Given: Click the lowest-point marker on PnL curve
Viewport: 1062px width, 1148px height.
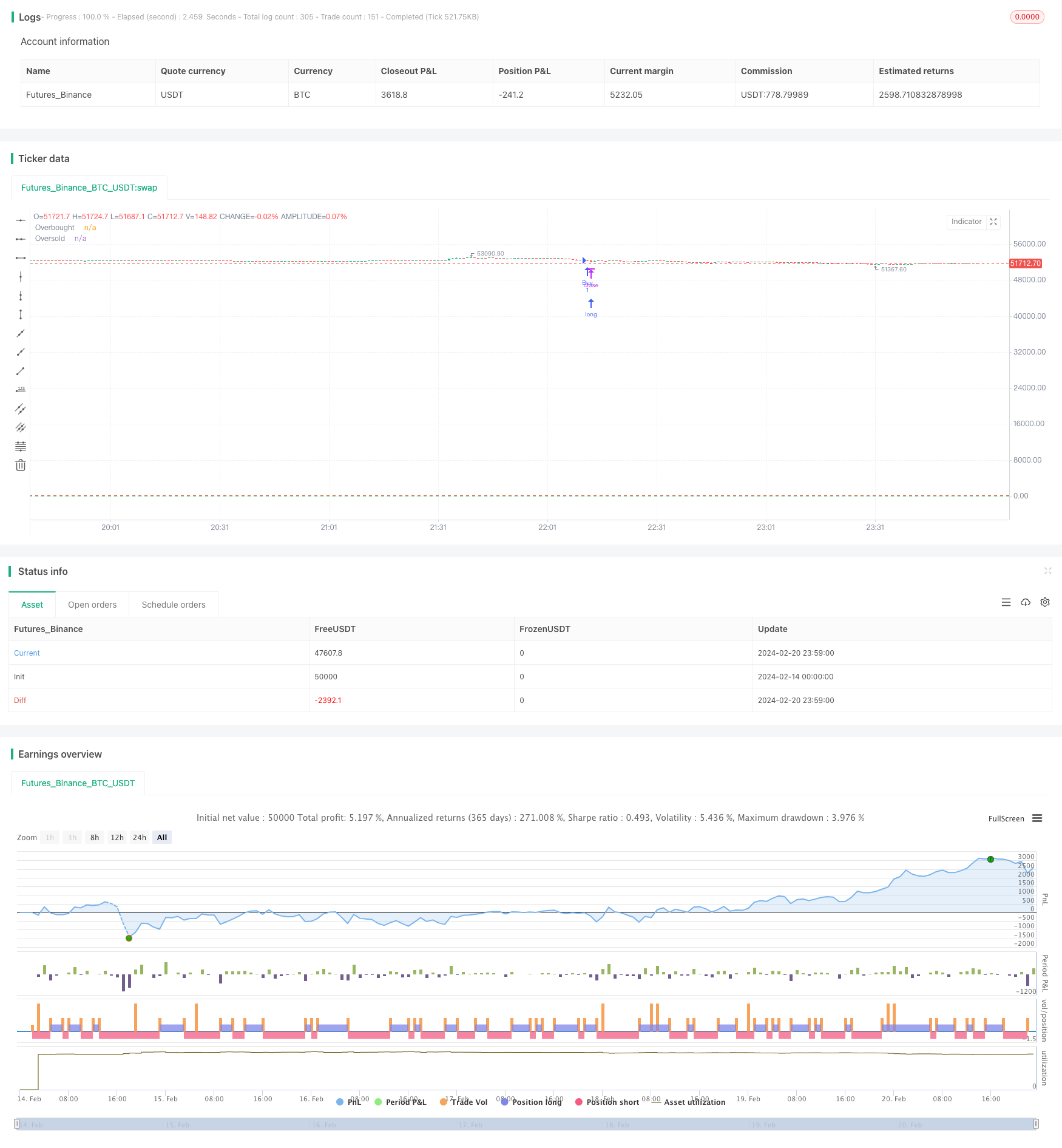Looking at the screenshot, I should click(129, 938).
